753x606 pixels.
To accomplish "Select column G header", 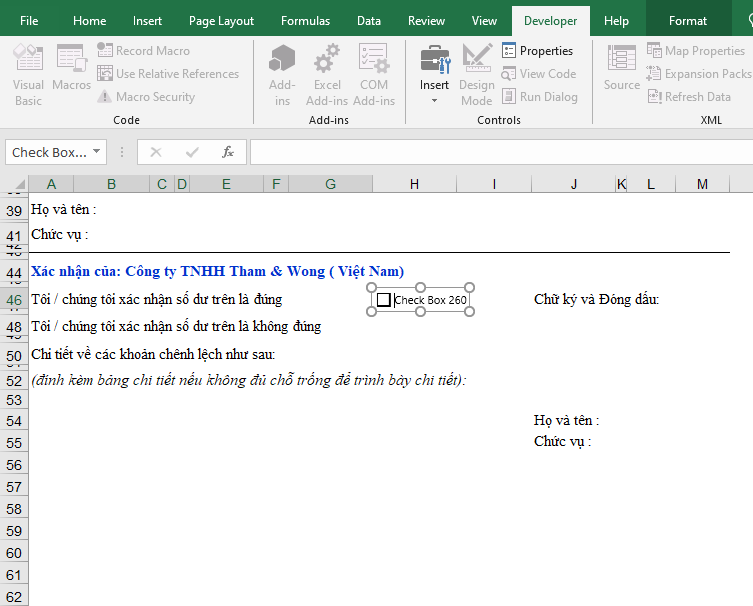I will pos(330,184).
